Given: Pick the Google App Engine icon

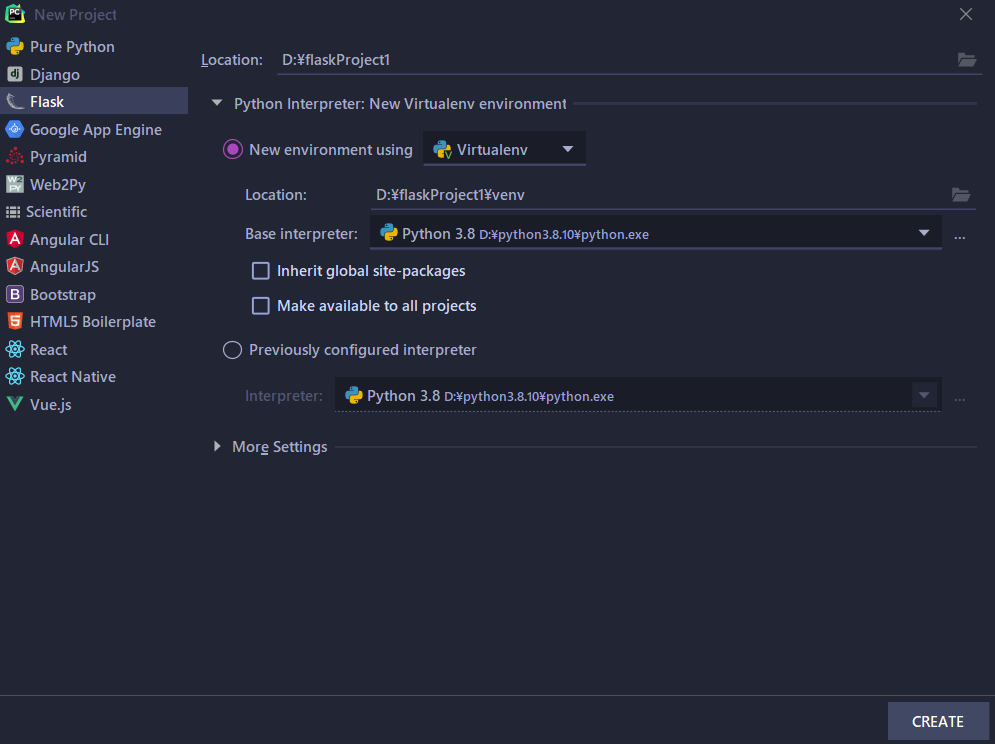Looking at the screenshot, I should [x=15, y=130].
